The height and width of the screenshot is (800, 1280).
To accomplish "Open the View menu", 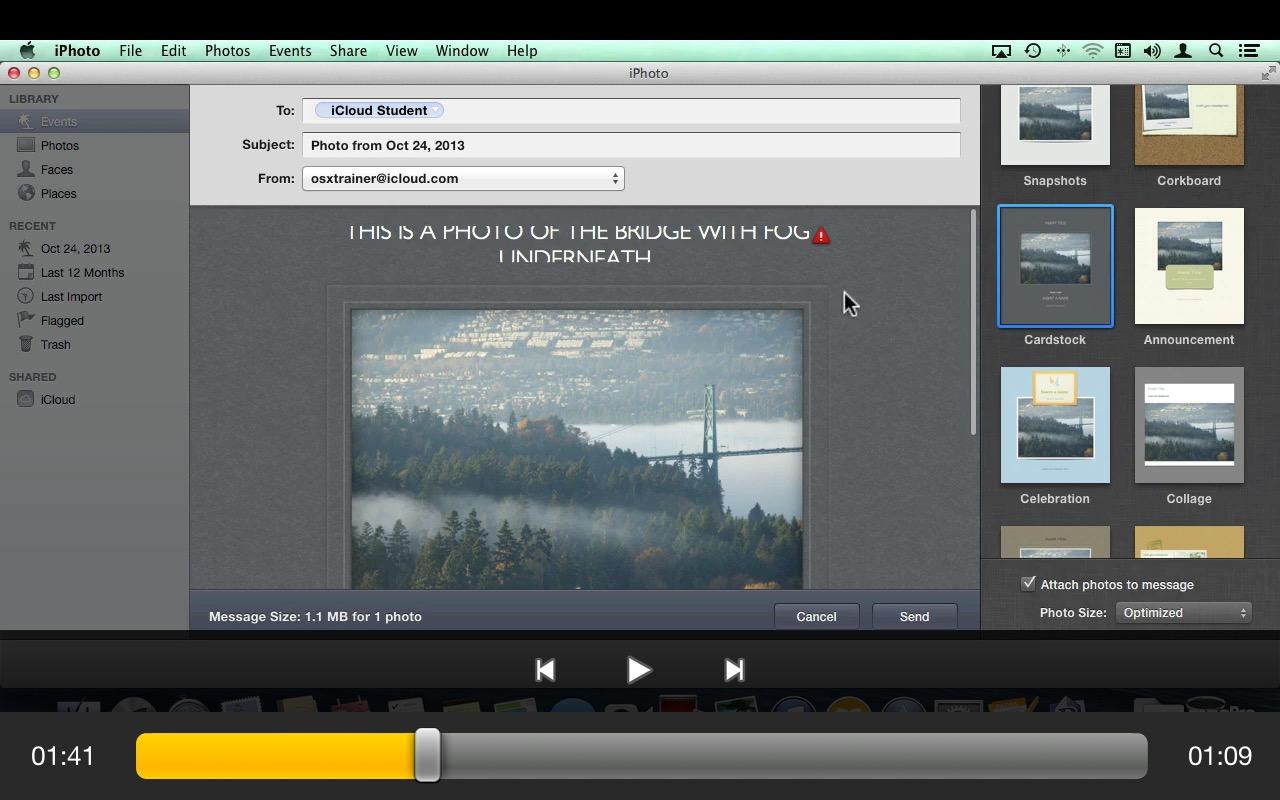I will 402,51.
